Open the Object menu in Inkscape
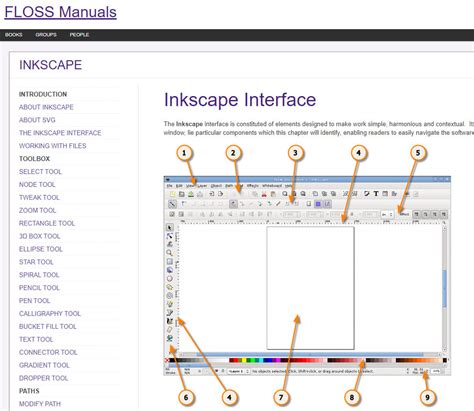This screenshot has height=411, width=474. click(x=216, y=186)
